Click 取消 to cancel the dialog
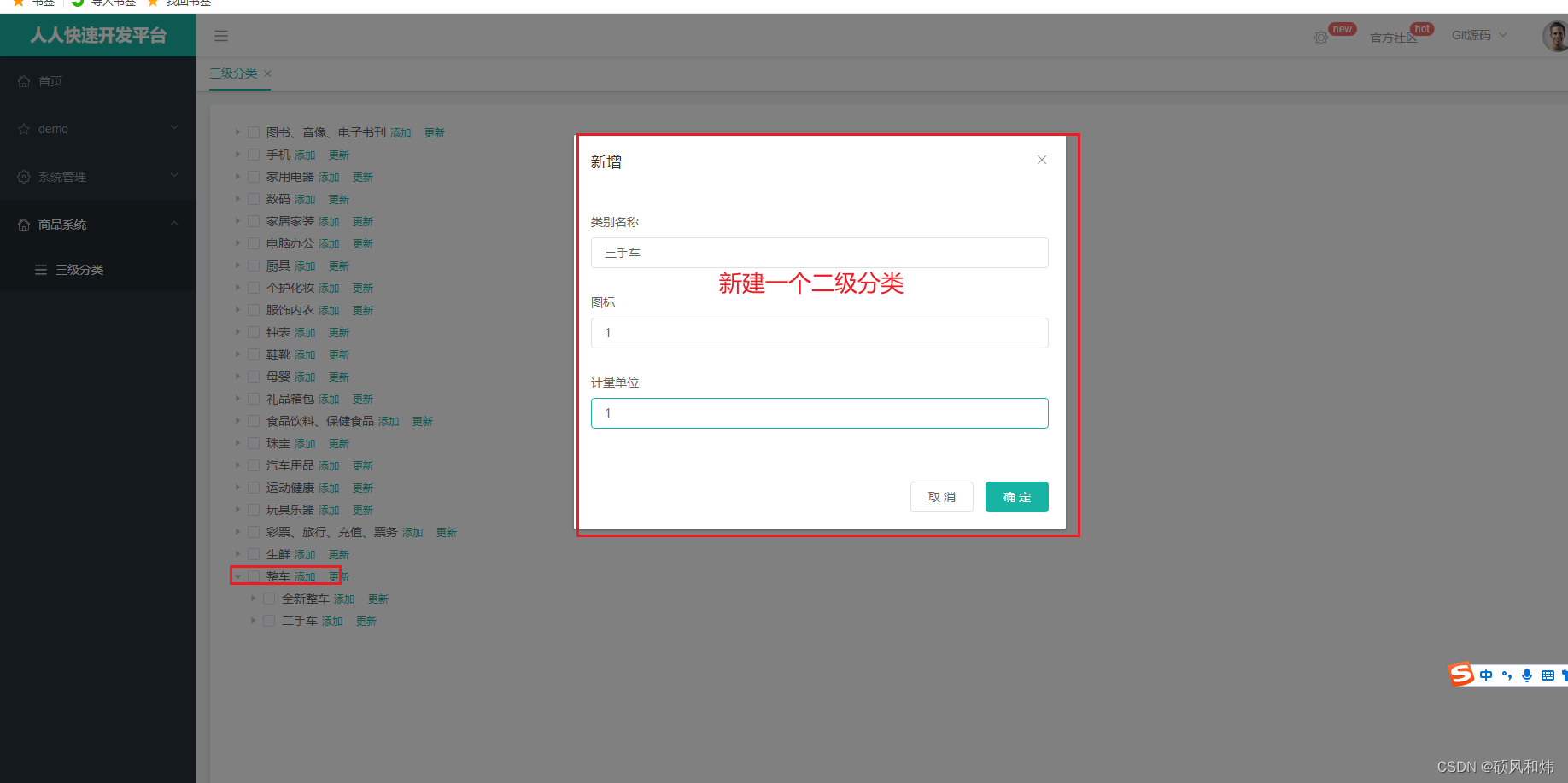The height and width of the screenshot is (783, 1568). click(x=942, y=497)
